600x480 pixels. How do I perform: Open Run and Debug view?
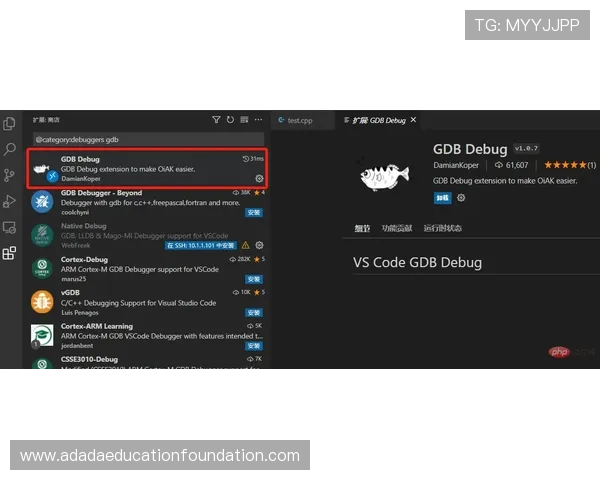(x=10, y=201)
